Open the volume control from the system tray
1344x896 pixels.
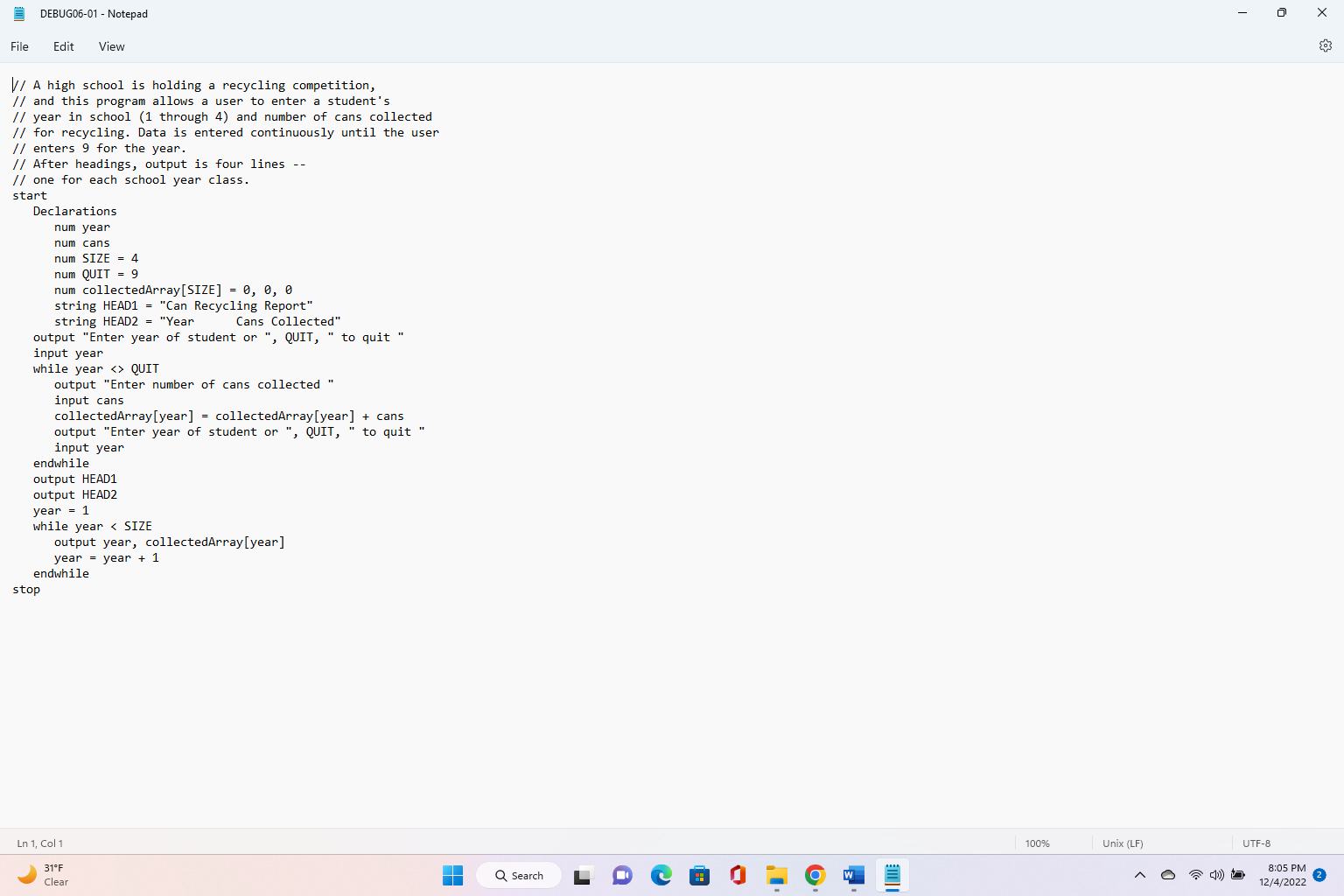(1217, 875)
